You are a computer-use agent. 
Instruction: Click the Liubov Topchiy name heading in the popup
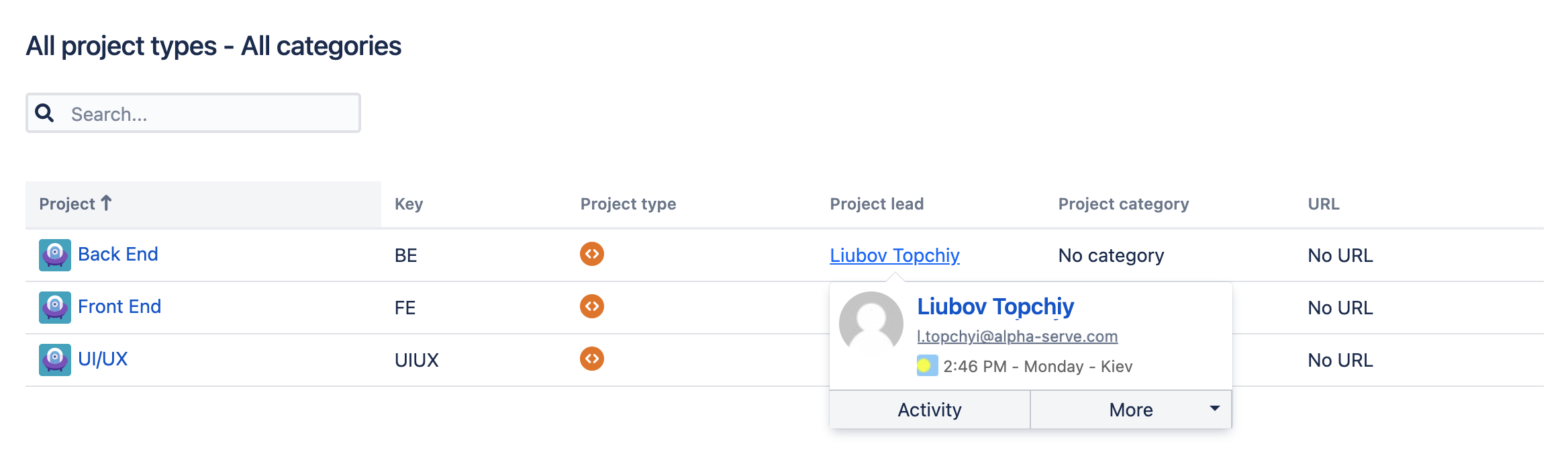[995, 306]
